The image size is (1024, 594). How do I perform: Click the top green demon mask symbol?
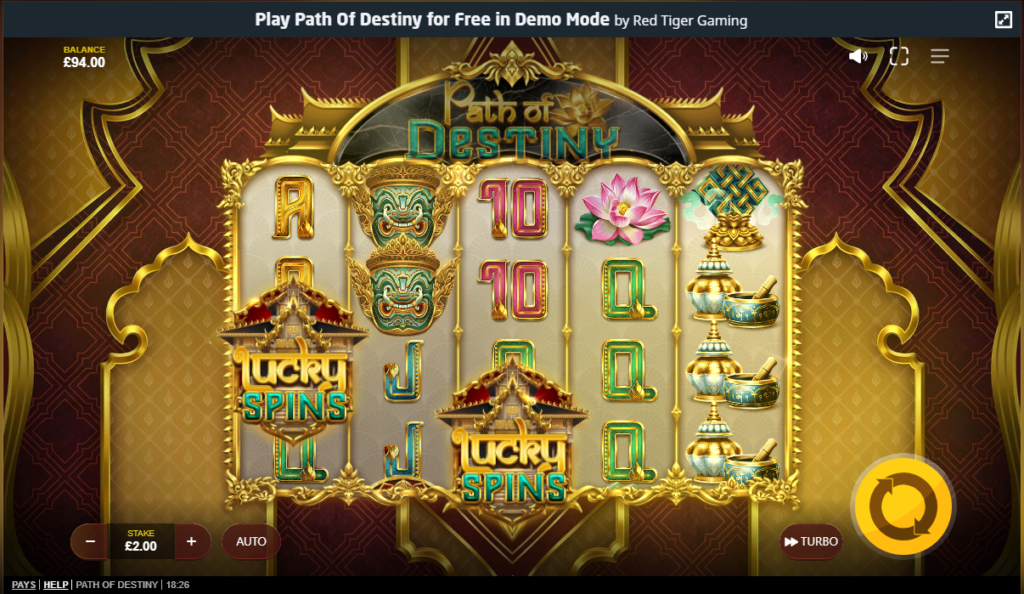[402, 209]
